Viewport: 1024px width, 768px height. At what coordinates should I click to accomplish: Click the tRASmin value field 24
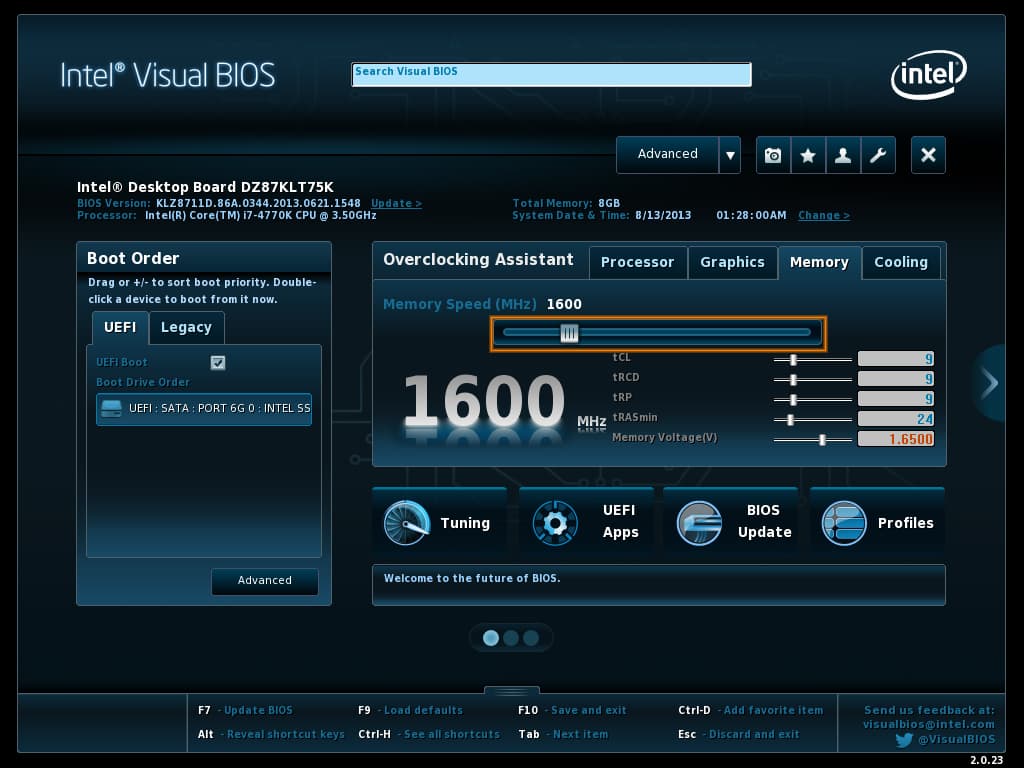click(x=895, y=419)
